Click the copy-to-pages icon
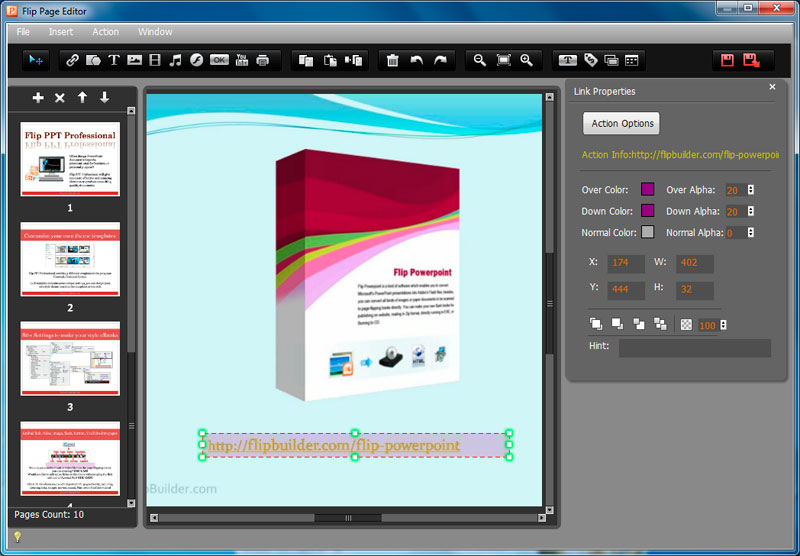Image resolution: width=800 pixels, height=556 pixels. tap(354, 60)
